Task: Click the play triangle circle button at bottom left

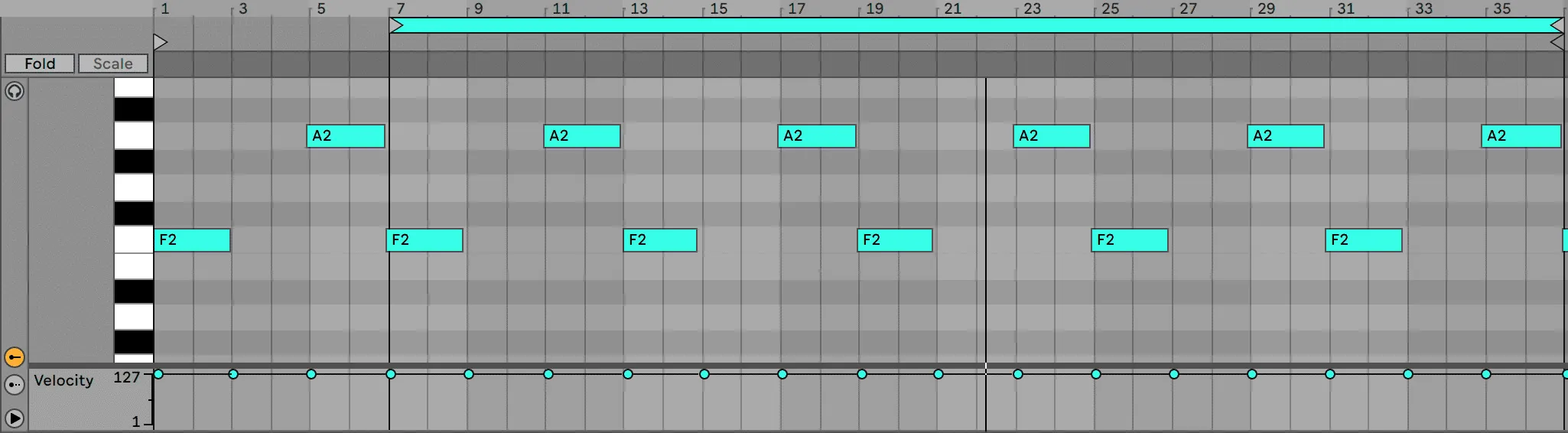Action: click(x=14, y=418)
